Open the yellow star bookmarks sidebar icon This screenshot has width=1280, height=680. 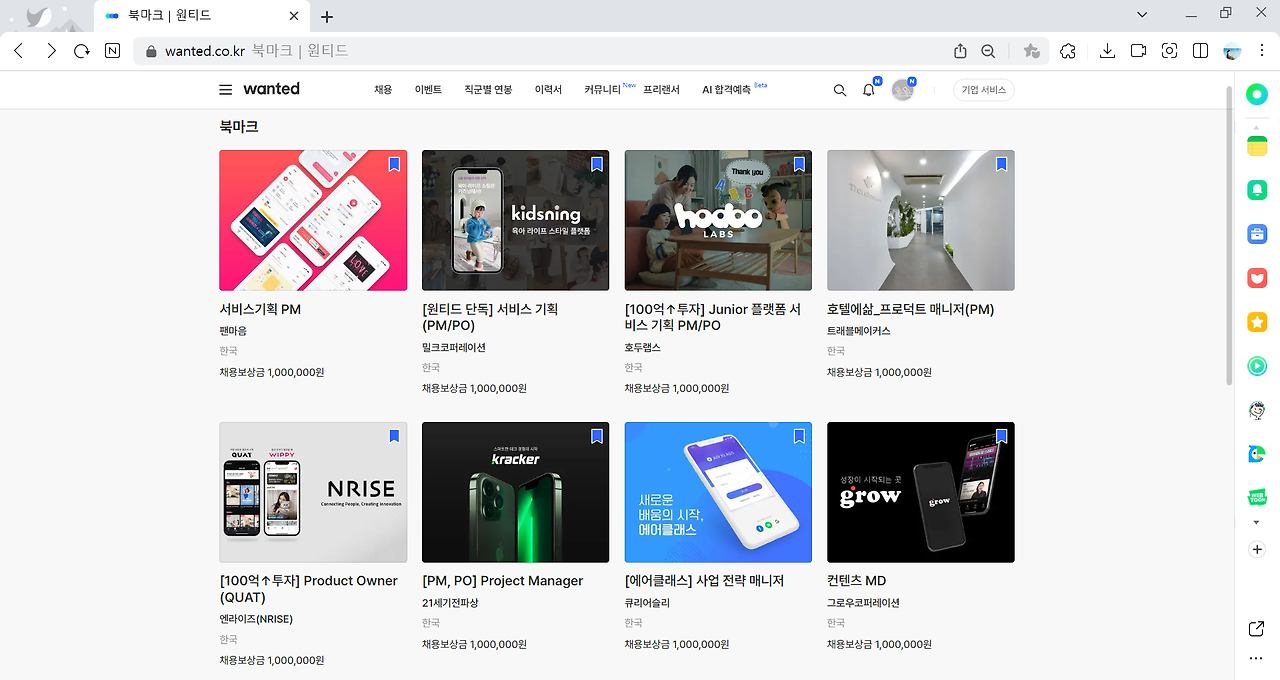click(x=1257, y=322)
